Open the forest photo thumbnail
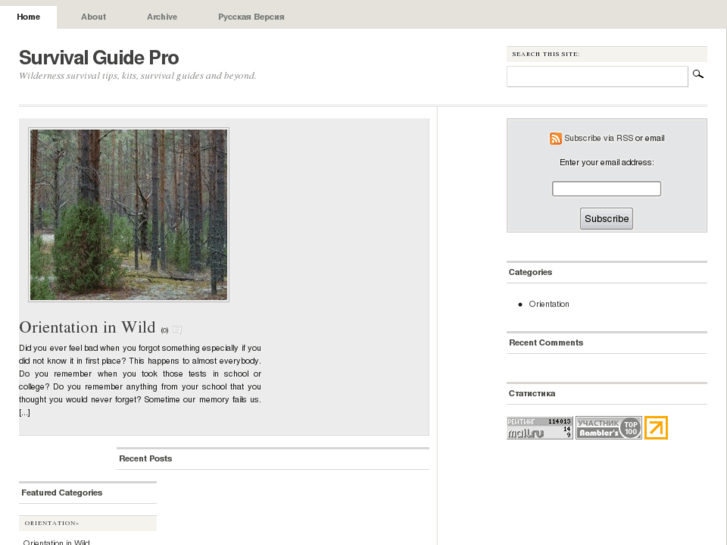Viewport: 727px width, 545px height. (x=128, y=214)
